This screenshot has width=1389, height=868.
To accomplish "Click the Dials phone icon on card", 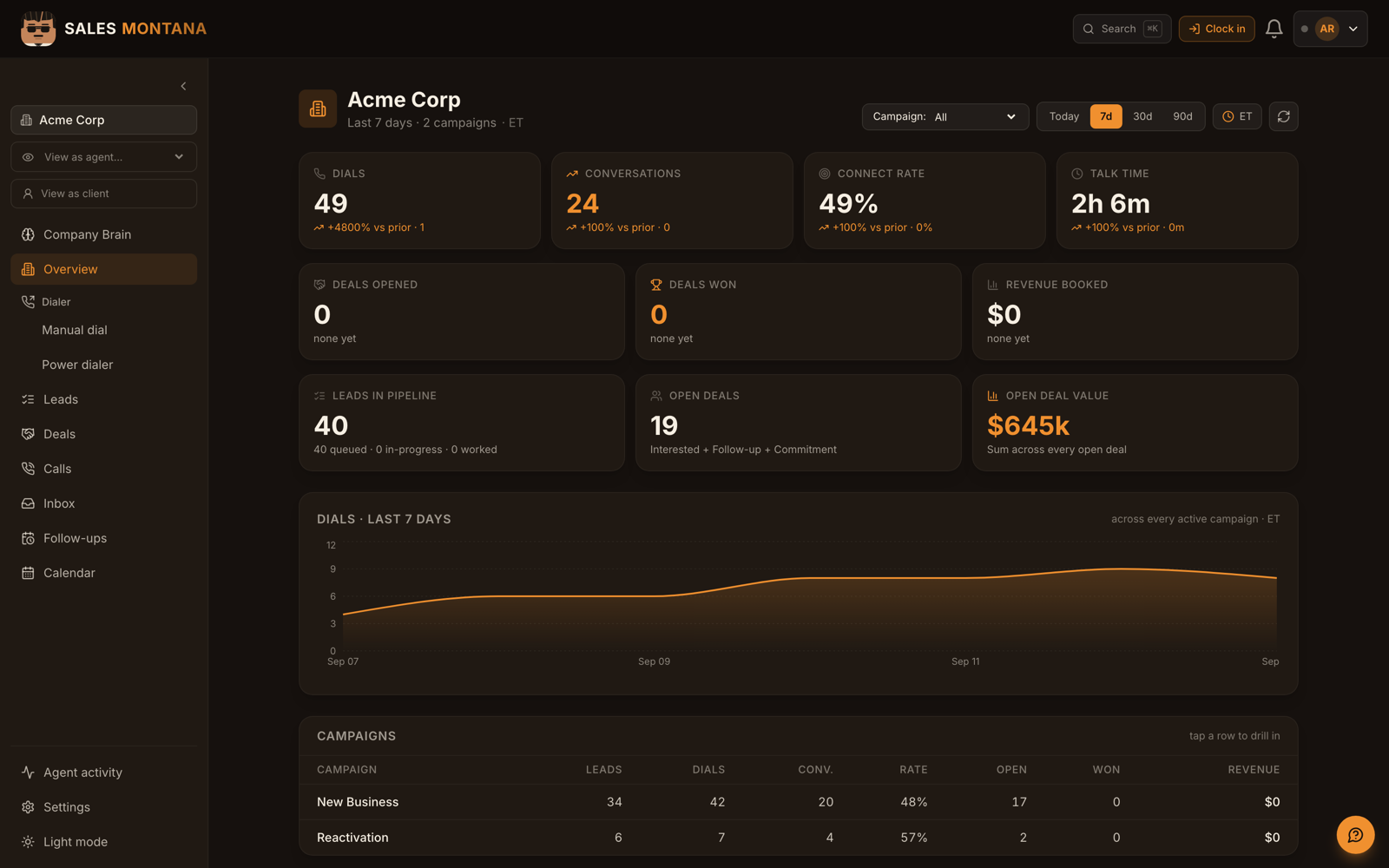I will click(x=319, y=174).
